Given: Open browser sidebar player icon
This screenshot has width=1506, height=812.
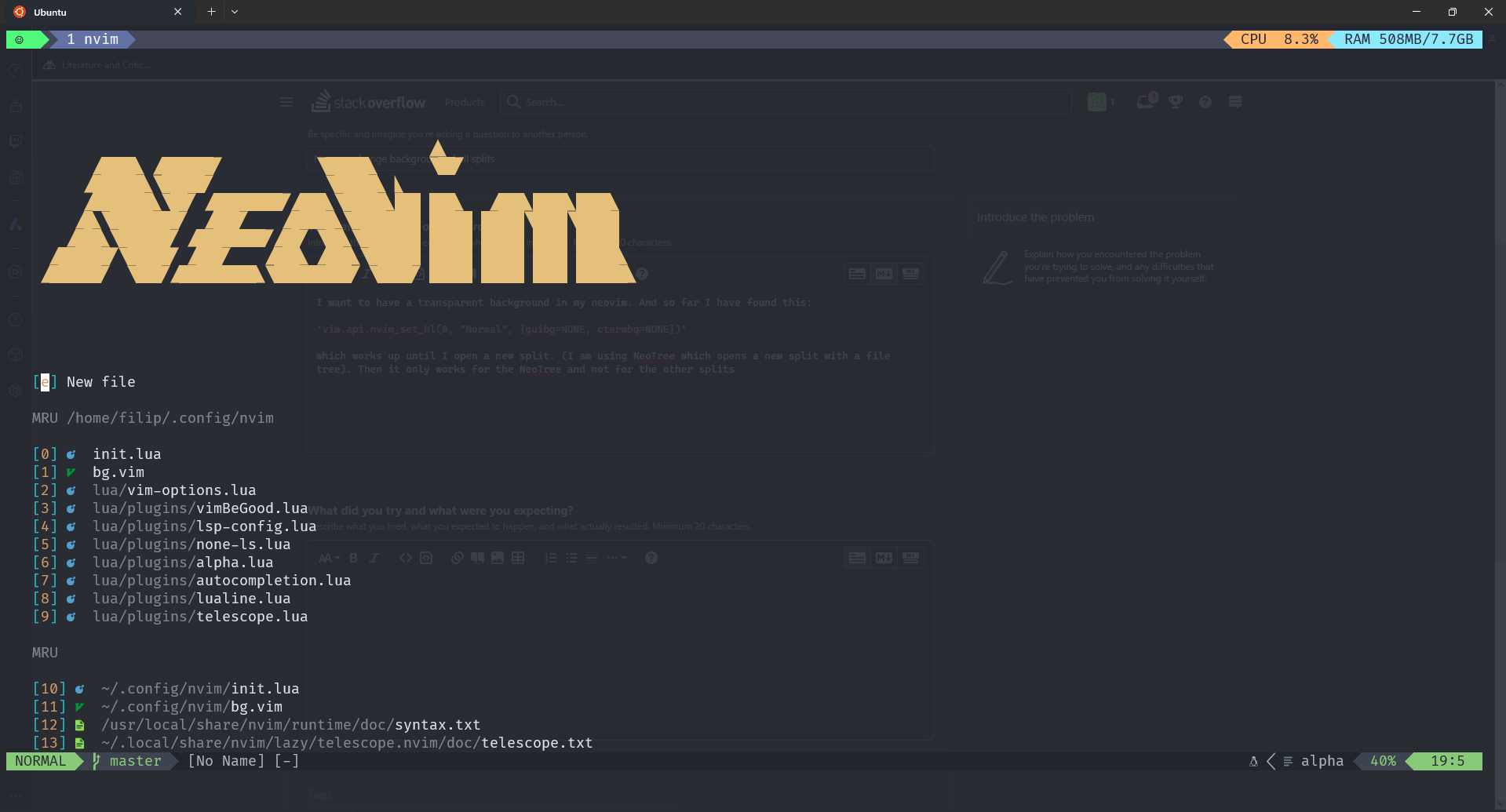Looking at the screenshot, I should [15, 271].
